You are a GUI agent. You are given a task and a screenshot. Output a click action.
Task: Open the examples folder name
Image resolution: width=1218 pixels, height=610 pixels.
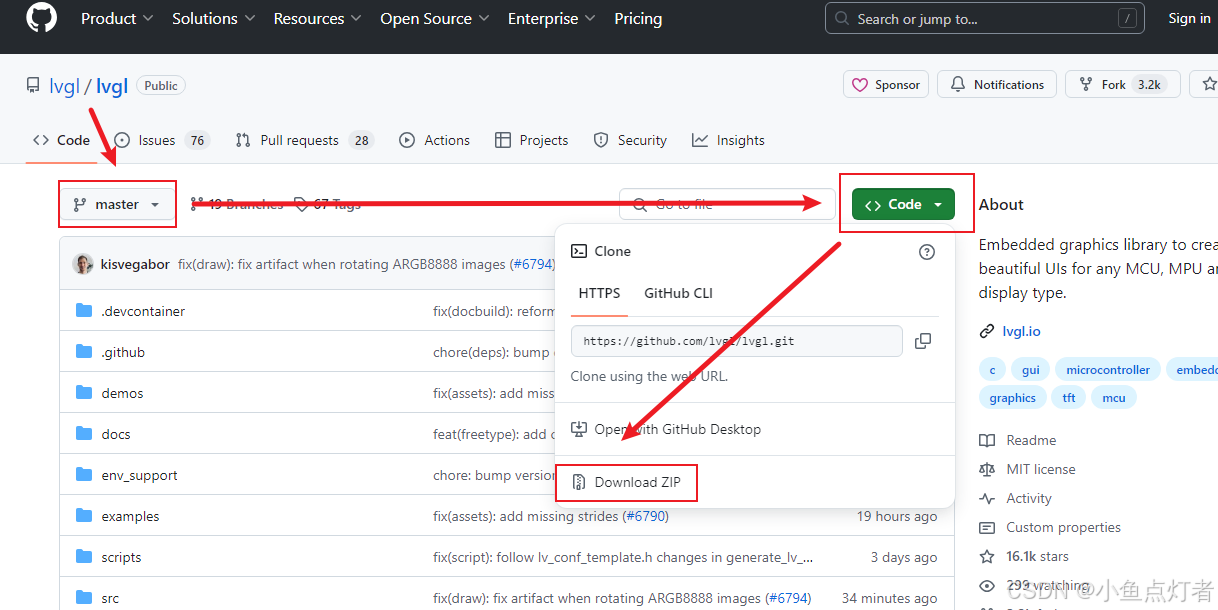(130, 516)
